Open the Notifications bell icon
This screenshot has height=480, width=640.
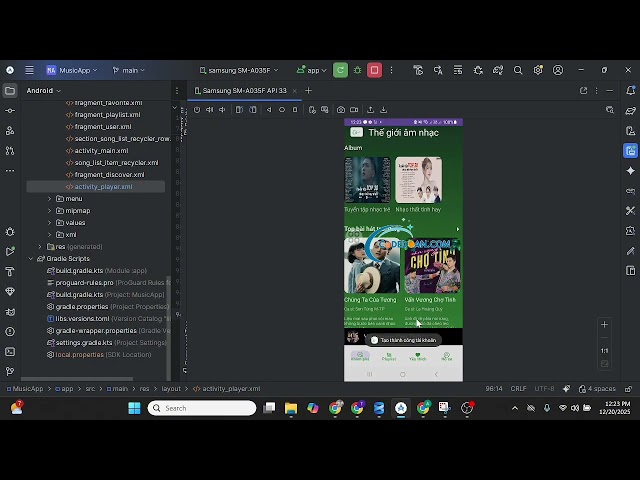pos(631,91)
